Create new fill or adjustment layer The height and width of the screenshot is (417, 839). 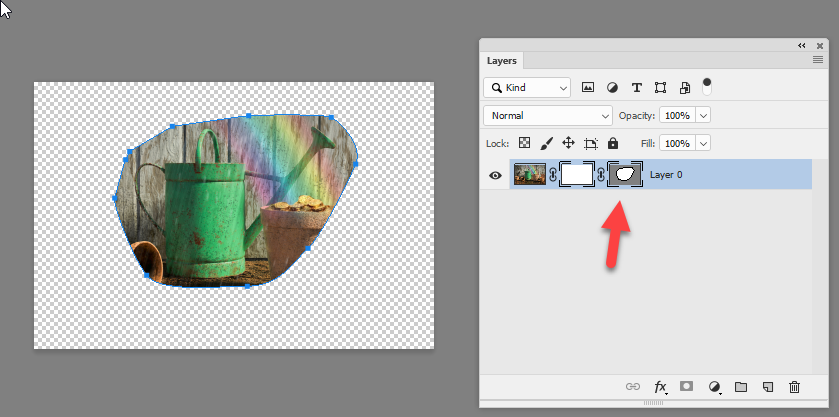coord(714,387)
